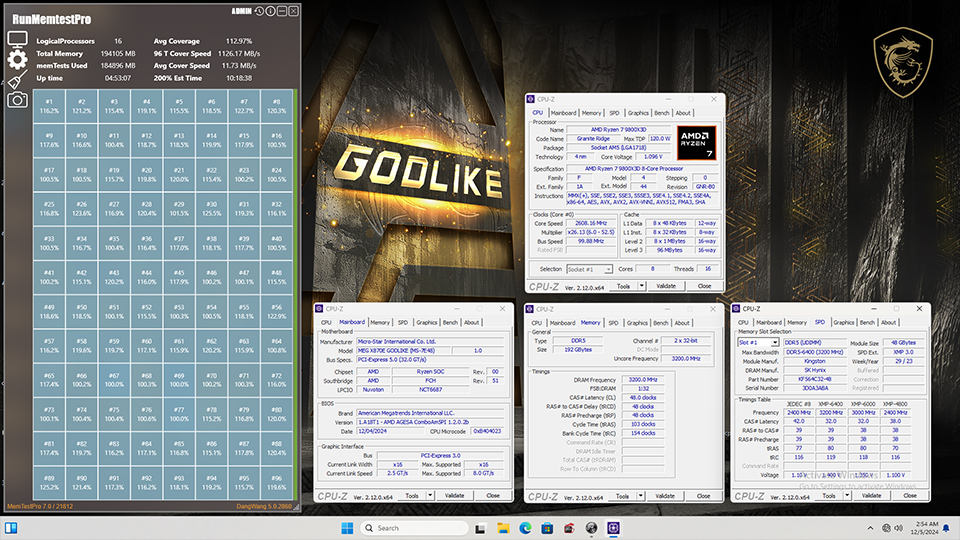Click the broom cleanup icon
Viewport: 960px width, 540px height.
(x=17, y=80)
